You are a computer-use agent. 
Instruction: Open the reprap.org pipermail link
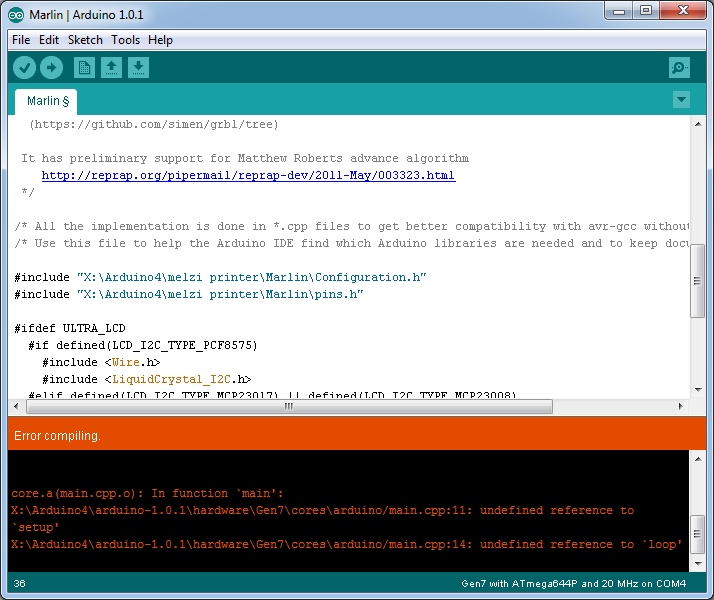coord(248,175)
